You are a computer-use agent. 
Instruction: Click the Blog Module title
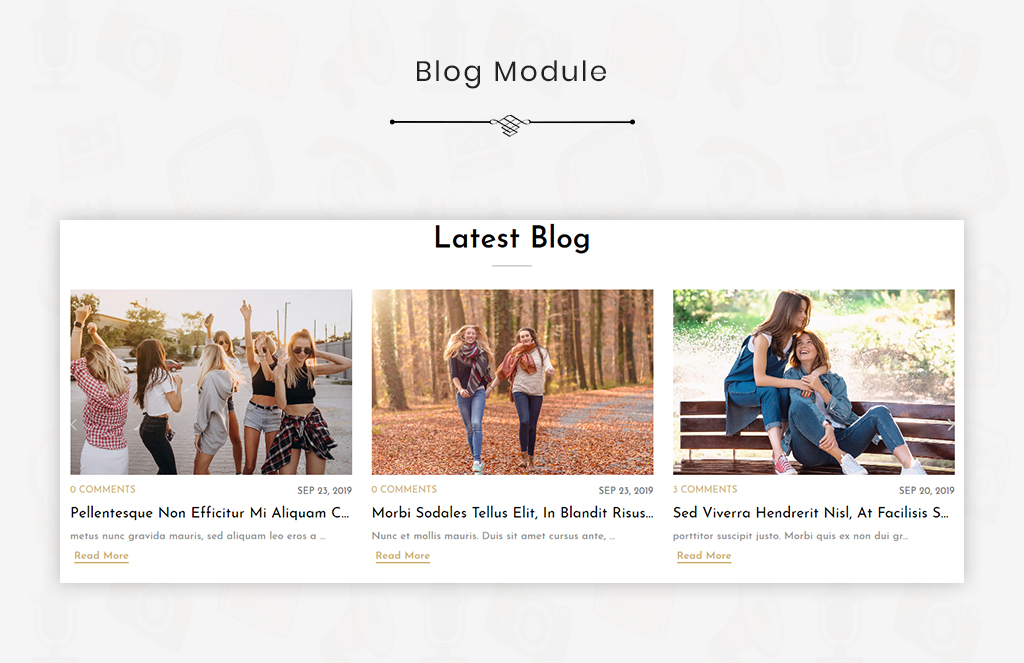pyautogui.click(x=511, y=72)
